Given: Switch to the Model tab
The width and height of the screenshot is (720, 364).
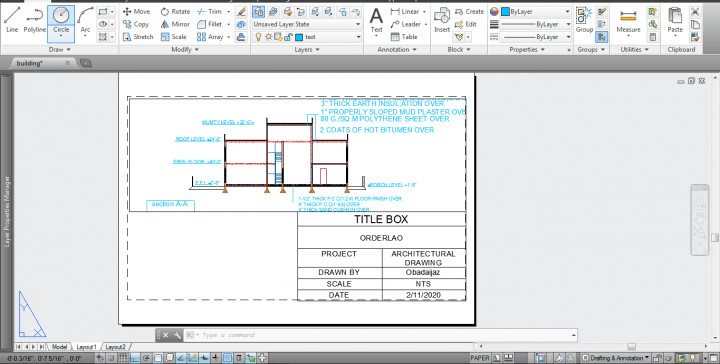Looking at the screenshot, I should 59,347.
